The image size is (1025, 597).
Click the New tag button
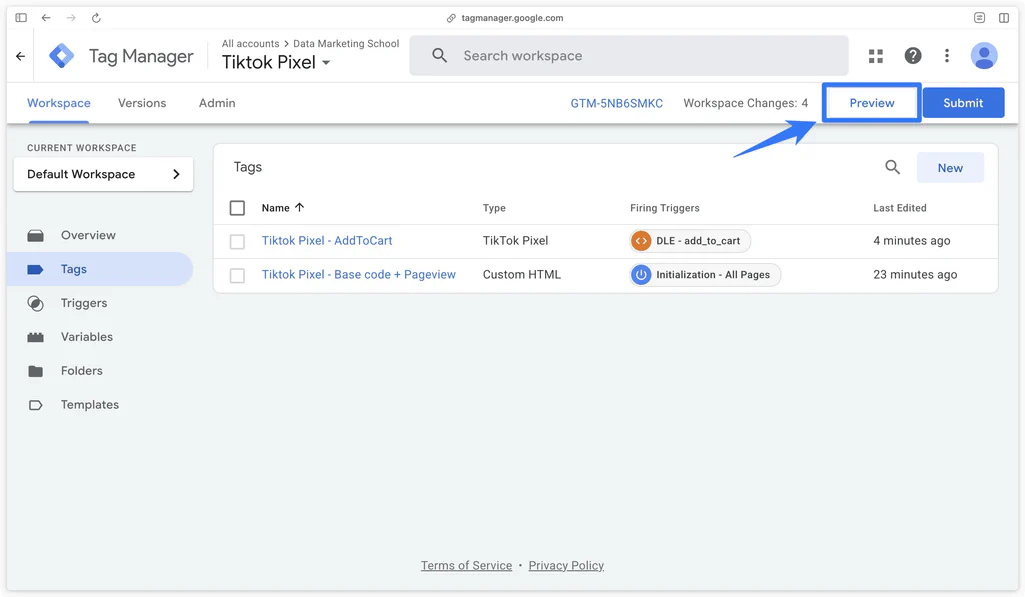click(950, 168)
